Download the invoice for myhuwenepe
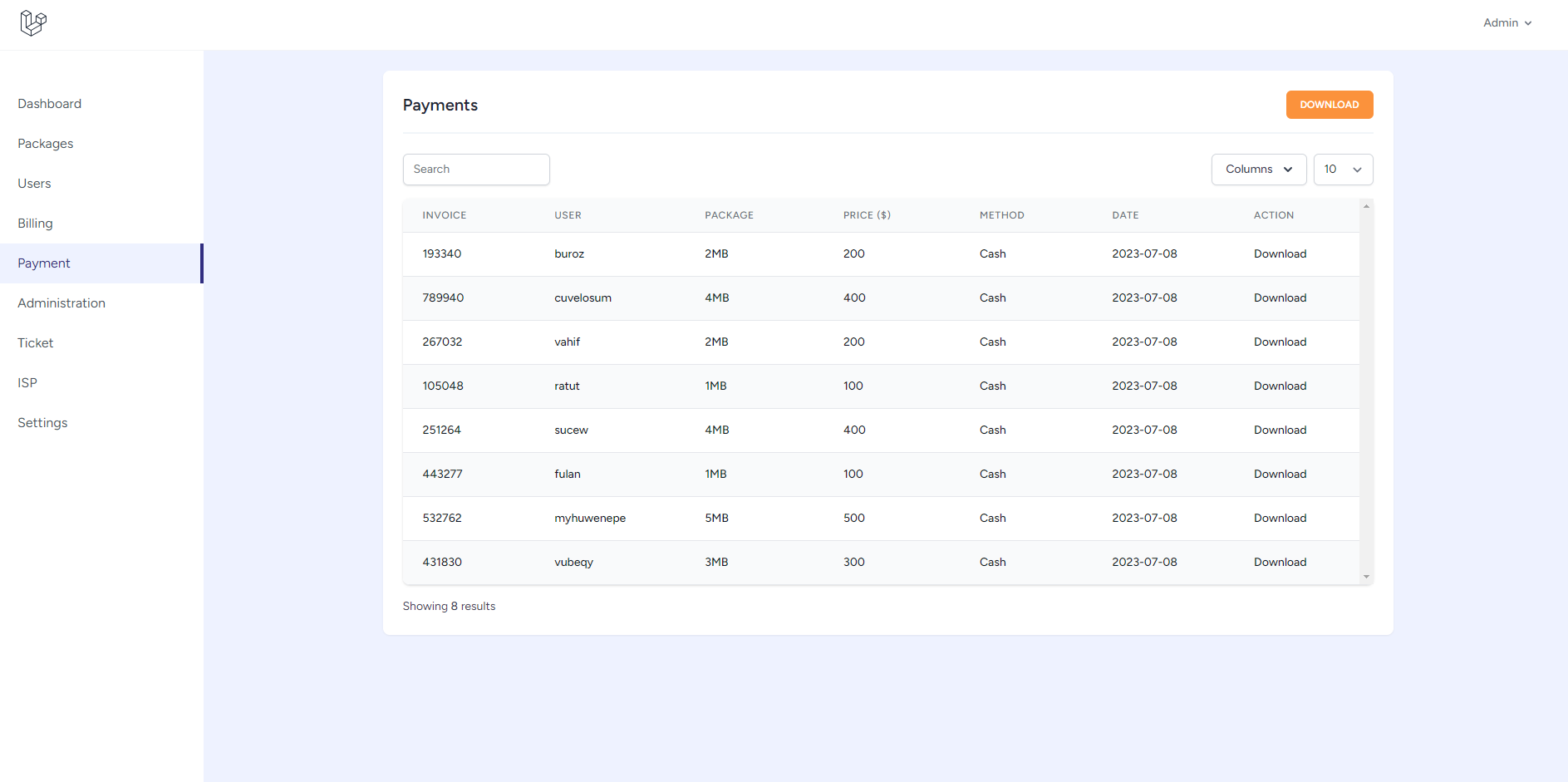 [x=1280, y=518]
